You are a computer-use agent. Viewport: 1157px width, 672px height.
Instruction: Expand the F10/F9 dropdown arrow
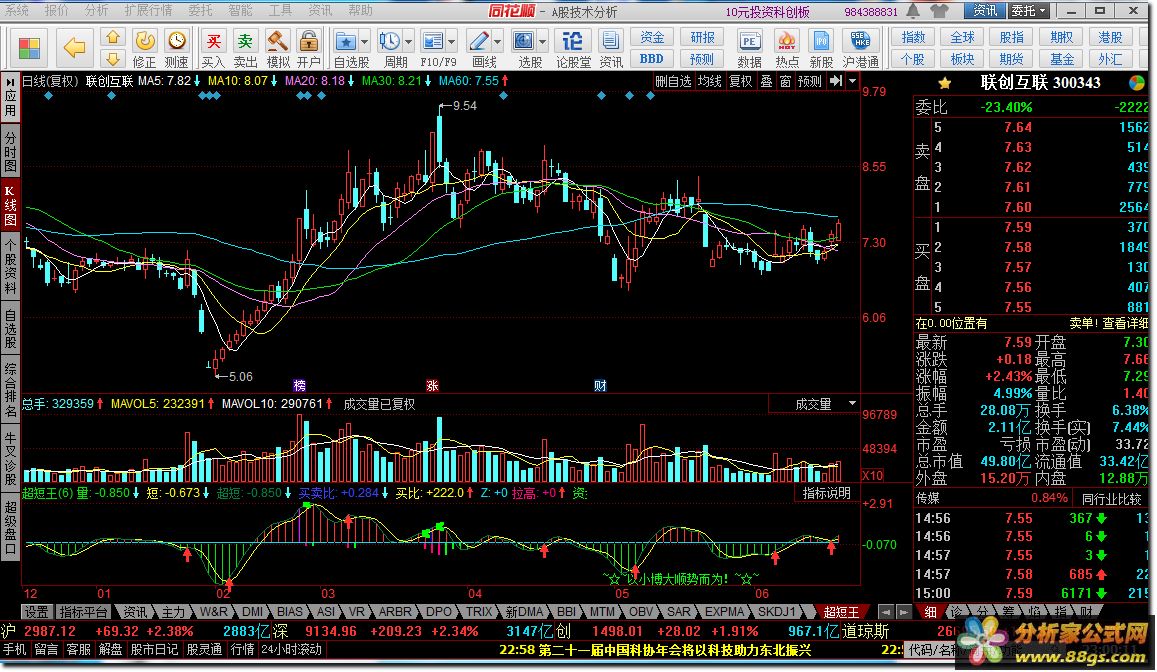(452, 42)
